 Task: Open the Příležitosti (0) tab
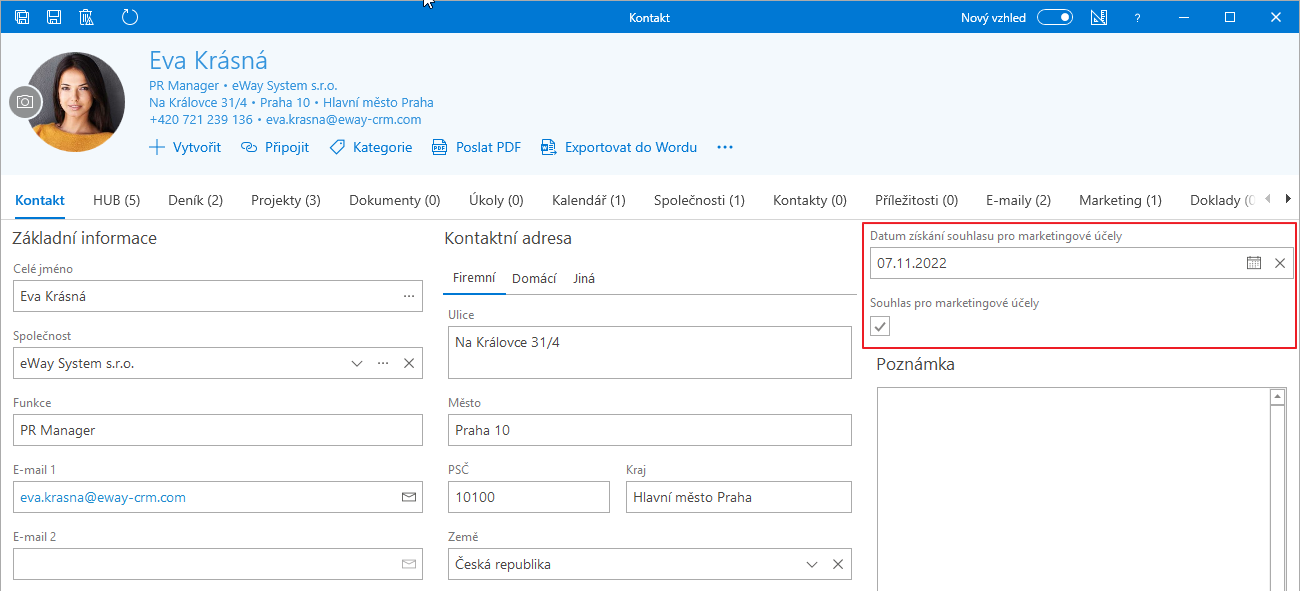point(916,200)
